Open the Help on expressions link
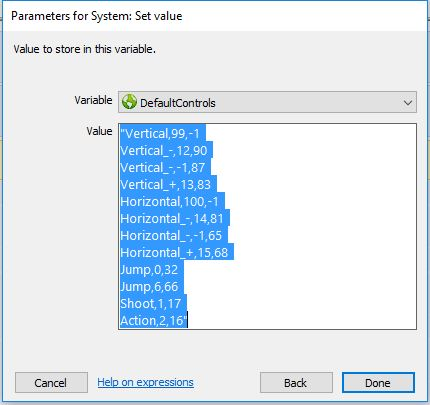The height and width of the screenshot is (405, 430). 145,382
